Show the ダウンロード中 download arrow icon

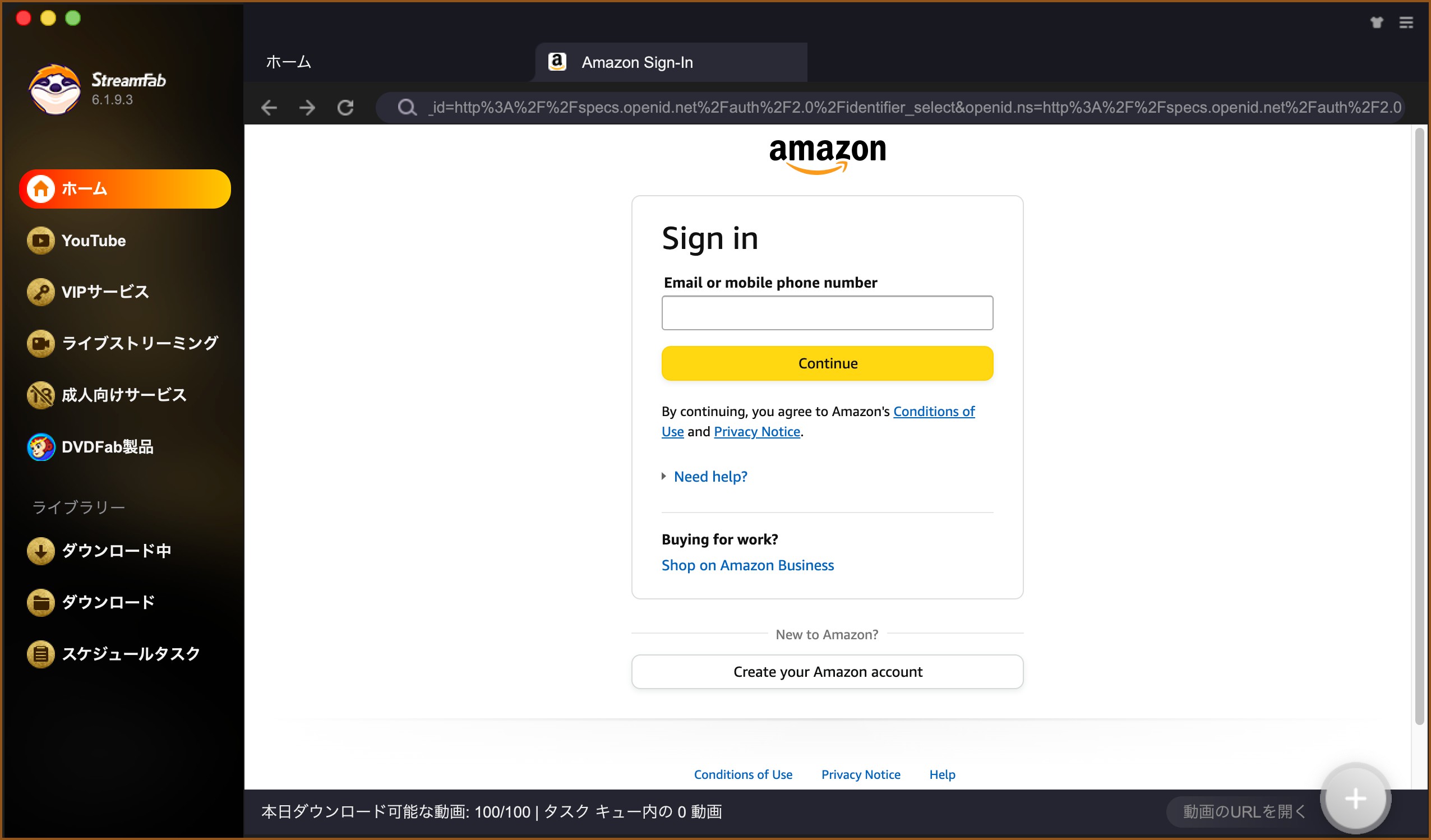[x=40, y=550]
